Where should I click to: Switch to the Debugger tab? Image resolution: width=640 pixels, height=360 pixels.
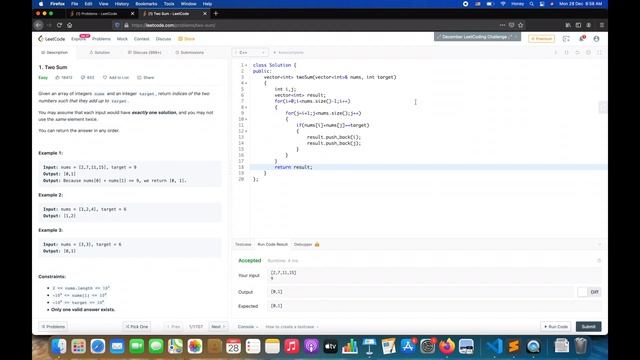click(307, 244)
